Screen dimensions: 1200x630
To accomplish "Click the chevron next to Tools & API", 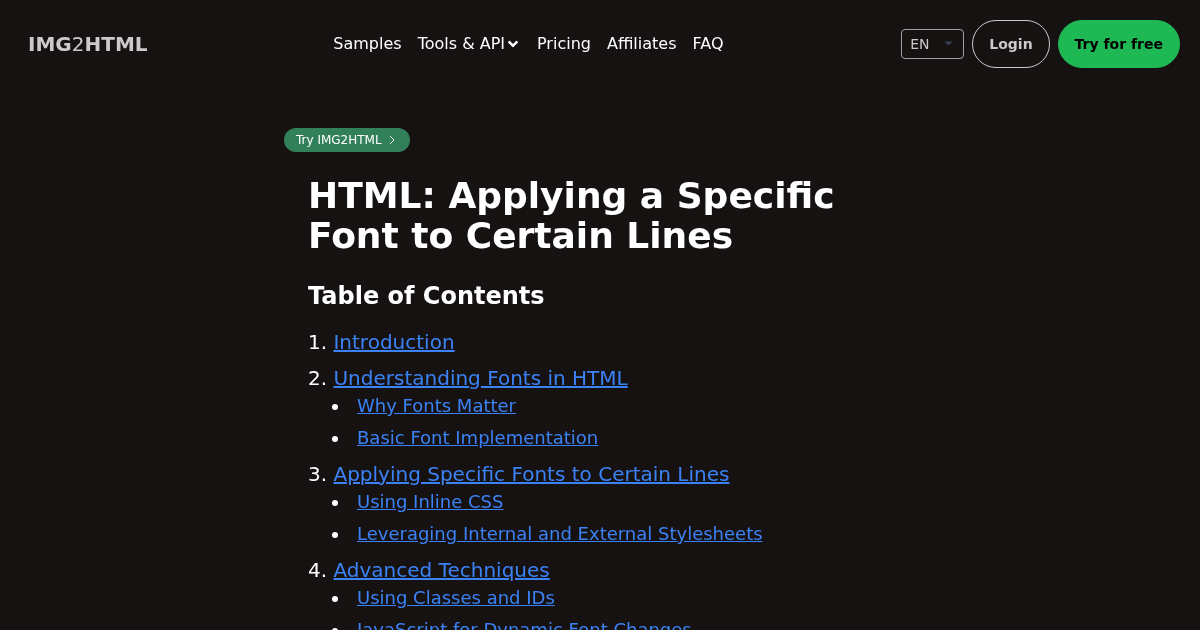I will (x=513, y=44).
